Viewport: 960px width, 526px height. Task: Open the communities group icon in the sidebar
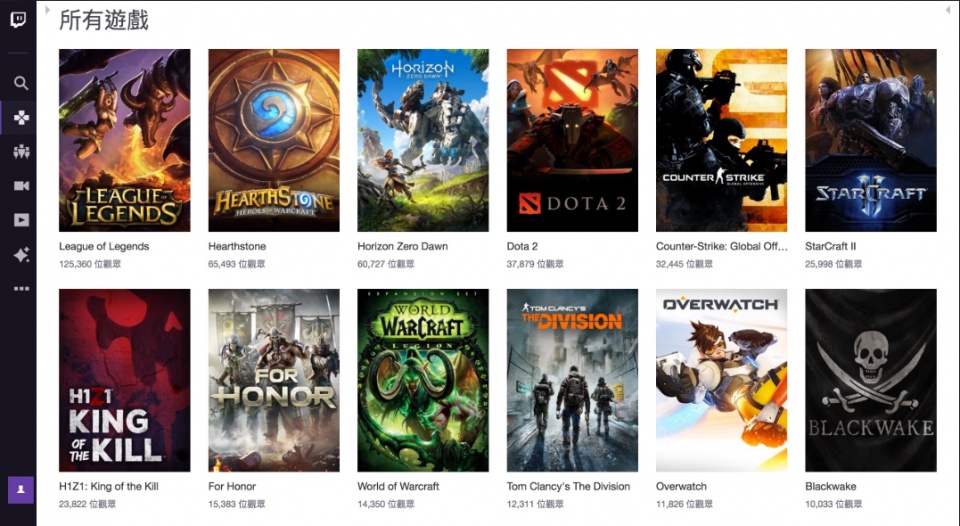[21, 152]
